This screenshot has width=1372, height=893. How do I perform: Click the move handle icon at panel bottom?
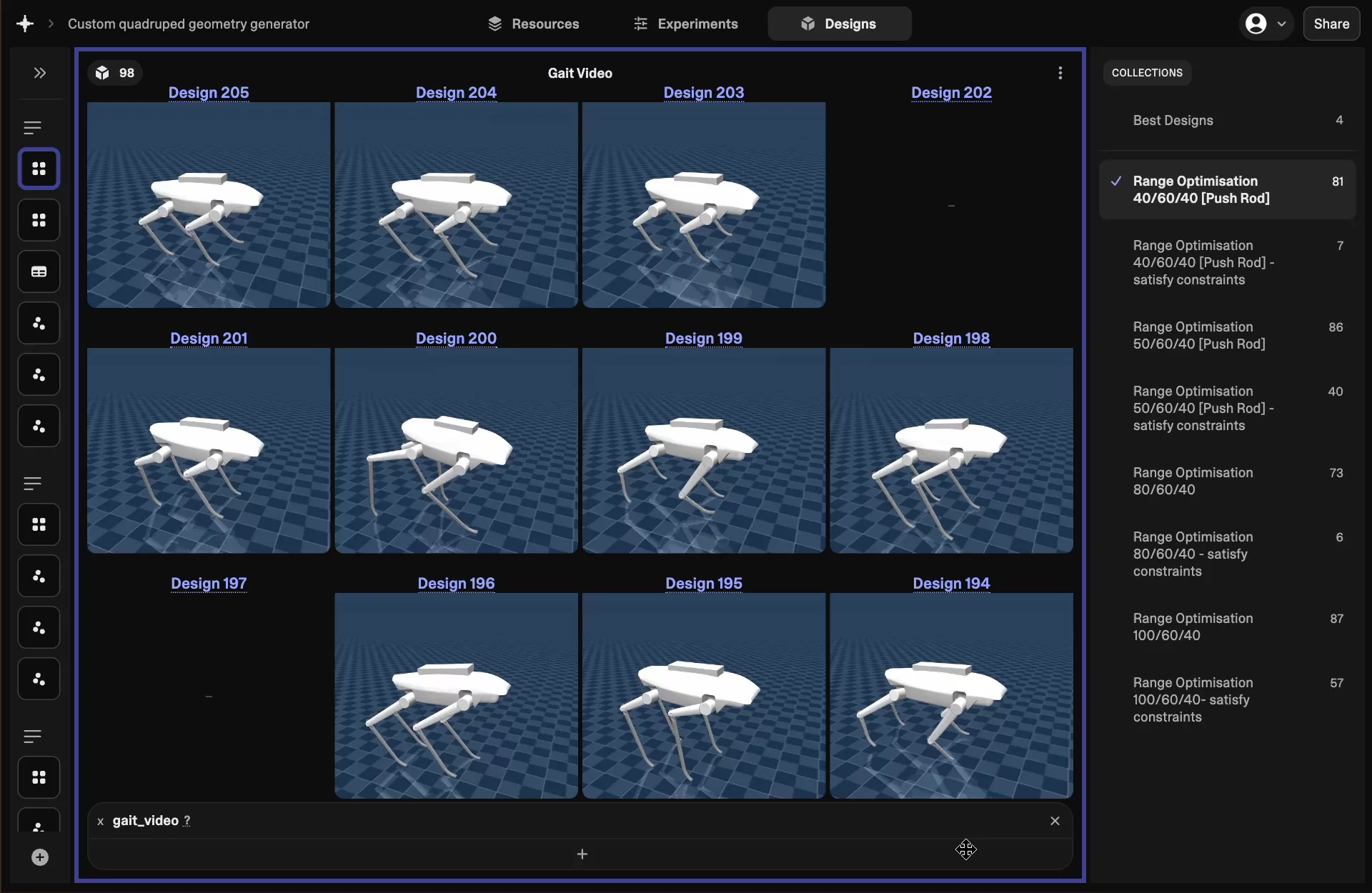[x=965, y=849]
